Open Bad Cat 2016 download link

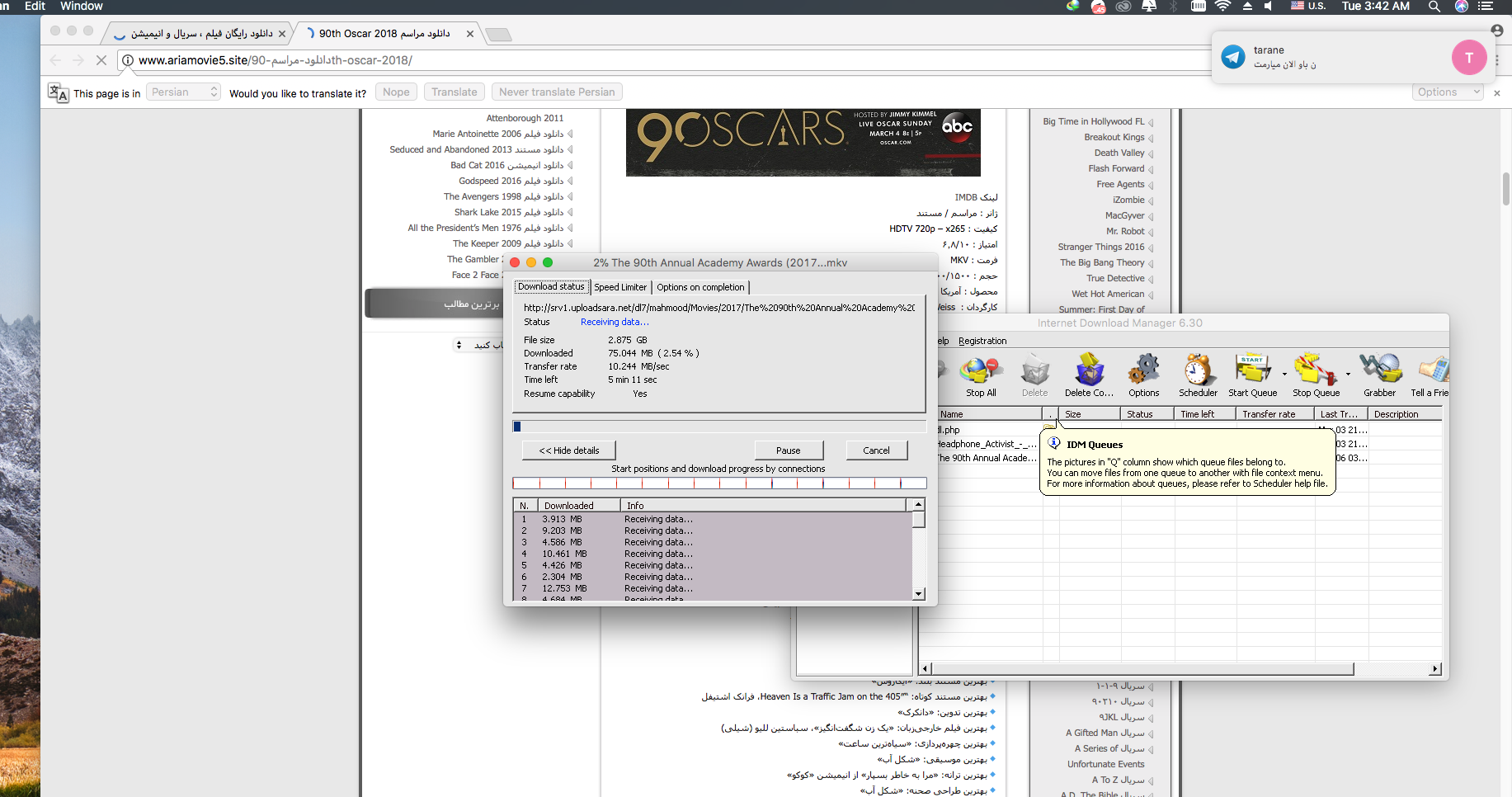(x=507, y=165)
